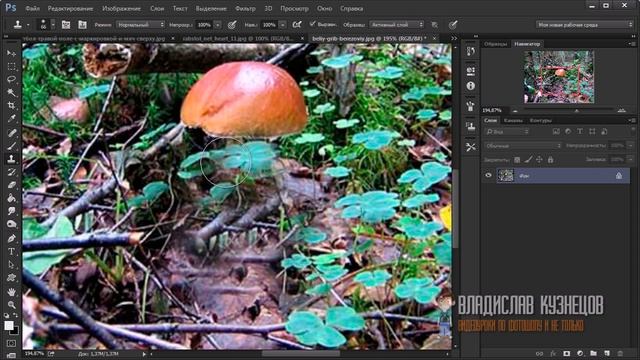Open the 'Фильтр' menu

pyautogui.click(x=245, y=8)
